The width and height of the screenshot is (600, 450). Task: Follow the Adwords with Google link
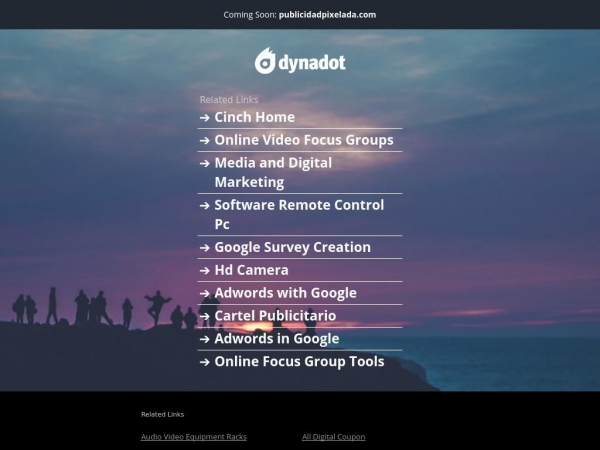click(285, 293)
